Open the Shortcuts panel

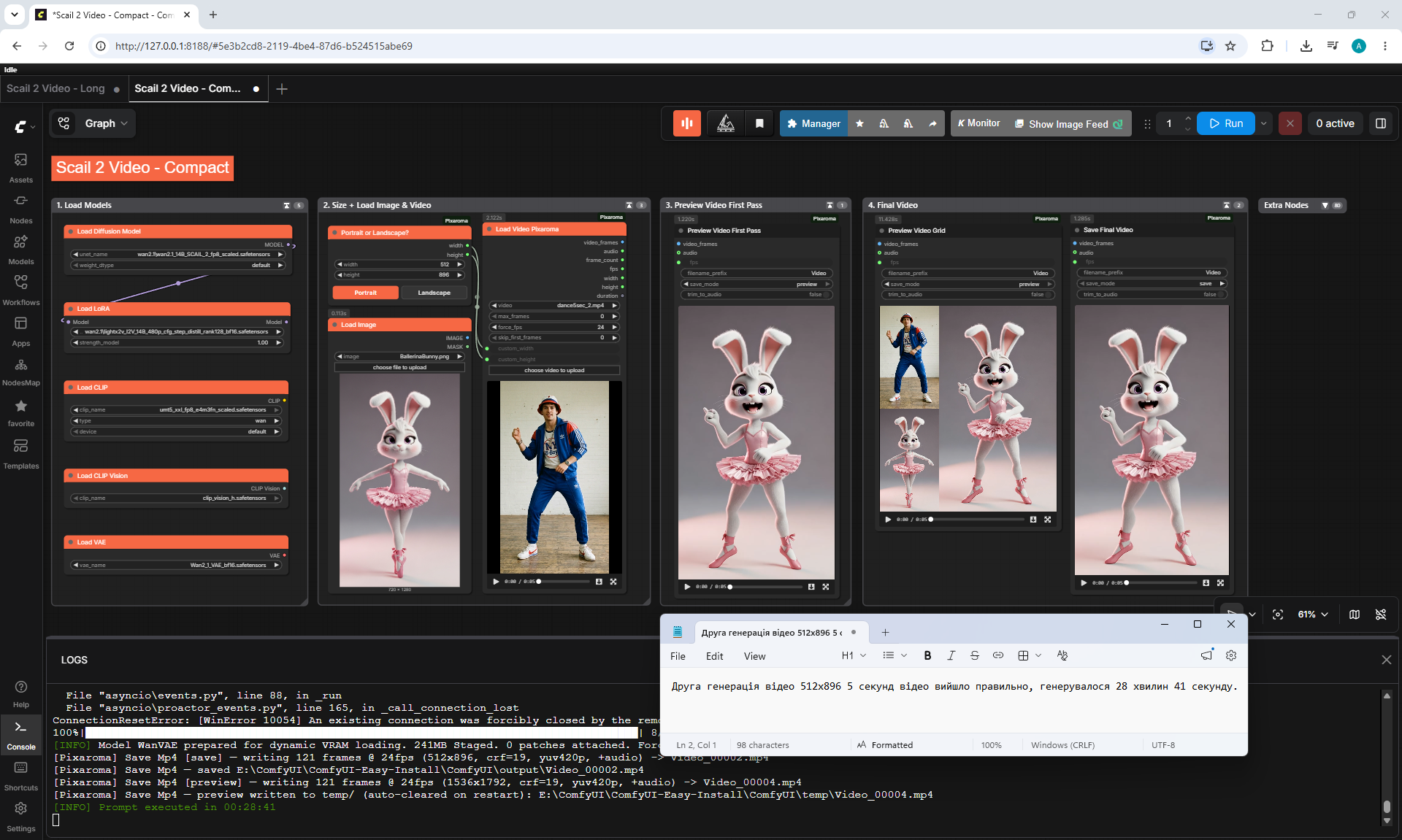tap(21, 776)
